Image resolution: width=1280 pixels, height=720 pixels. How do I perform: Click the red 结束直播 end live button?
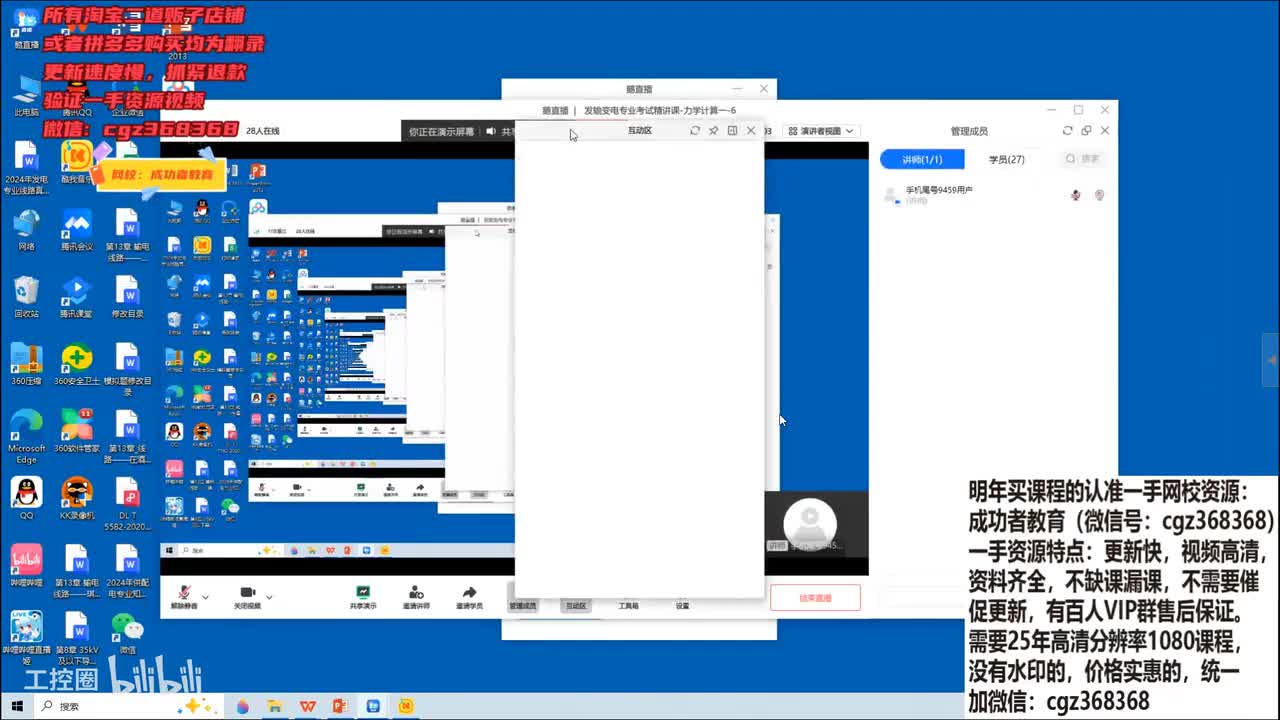click(x=815, y=598)
